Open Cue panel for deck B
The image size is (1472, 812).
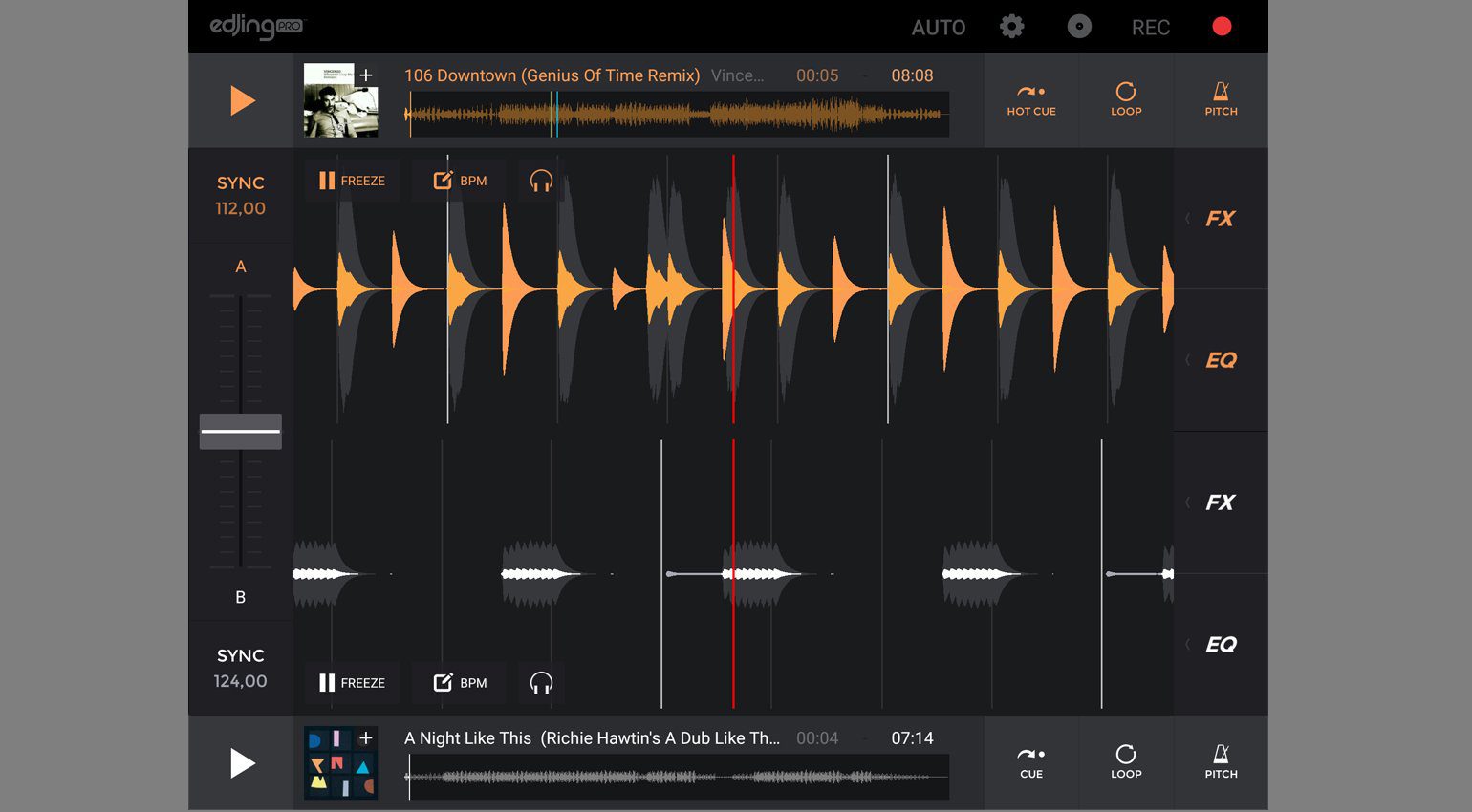tap(1031, 763)
